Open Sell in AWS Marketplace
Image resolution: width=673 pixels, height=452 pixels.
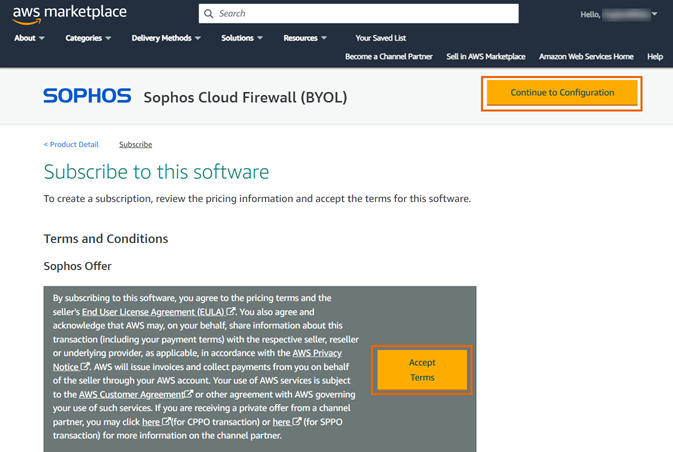tap(485, 57)
